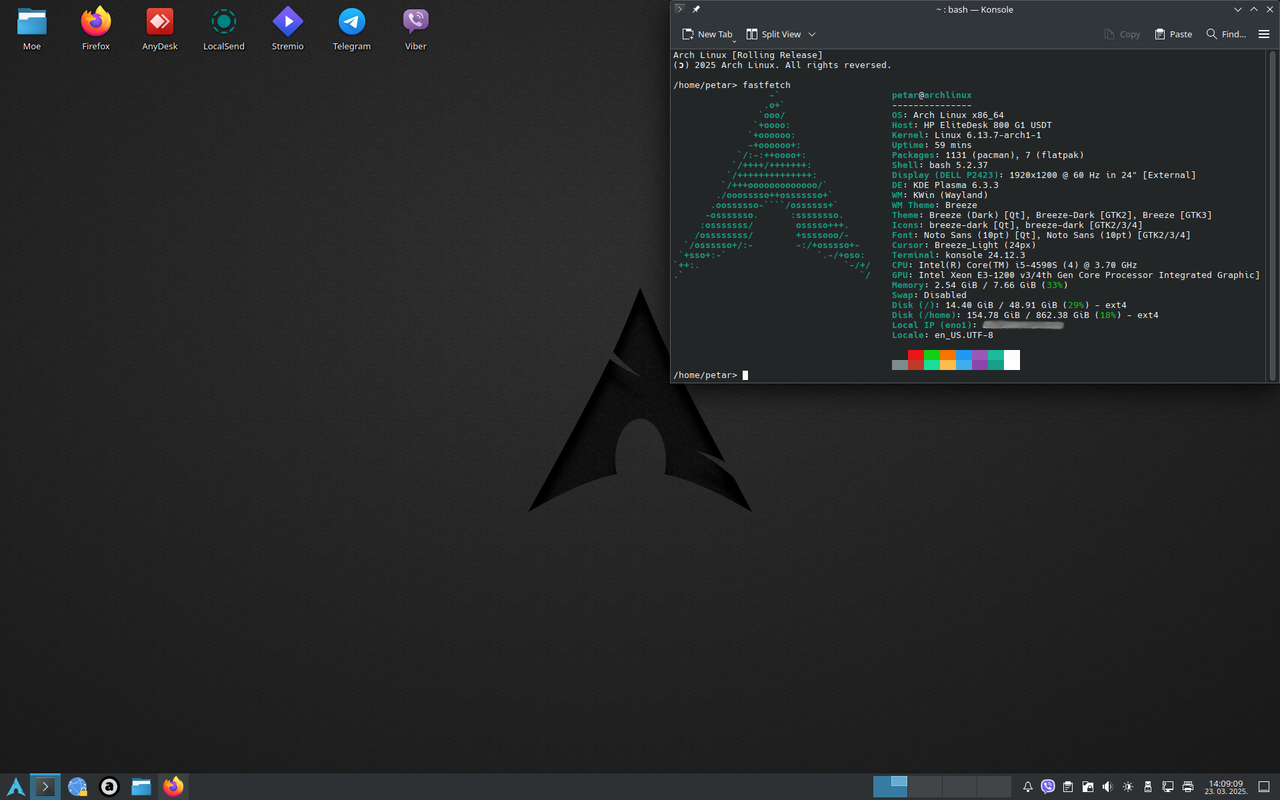Click the Paste button in Konsole
This screenshot has width=1280, height=800.
click(x=1173, y=34)
